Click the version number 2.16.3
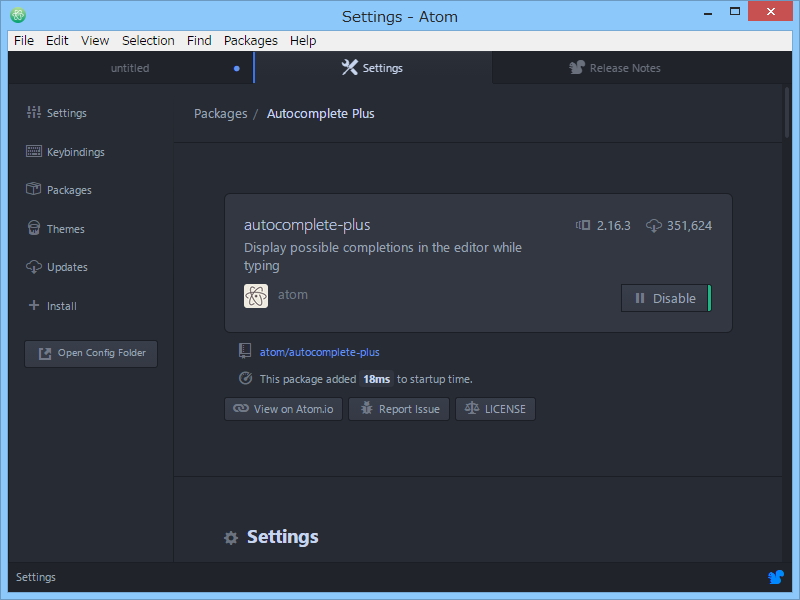Screen dimensions: 800x600 [x=614, y=226]
